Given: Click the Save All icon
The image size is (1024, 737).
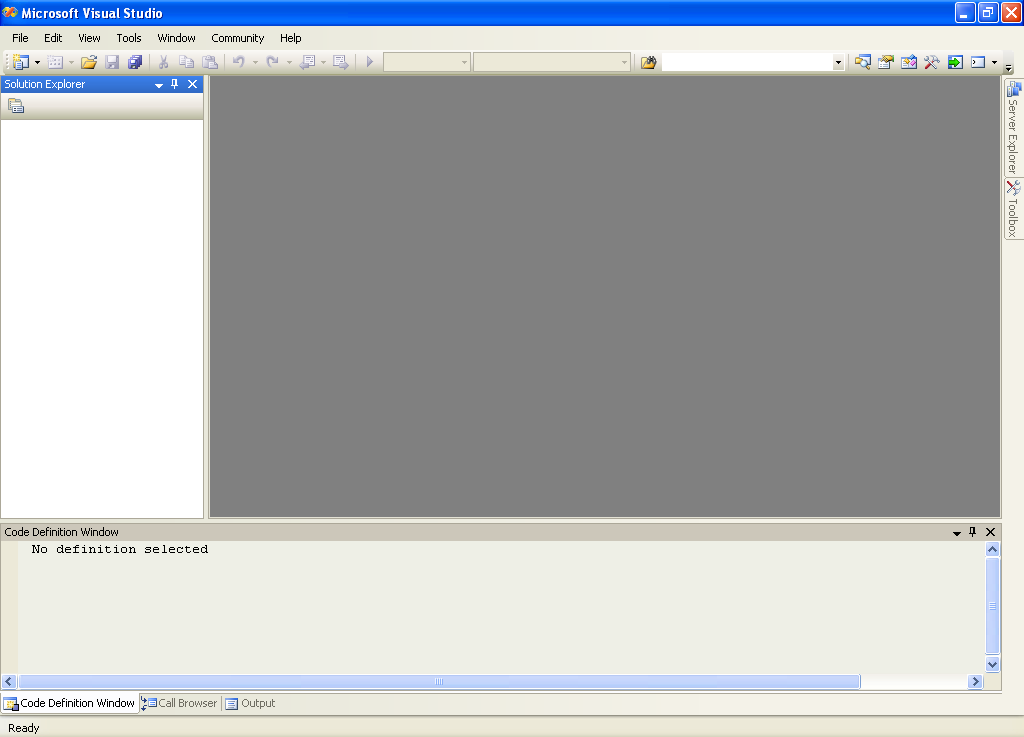Looking at the screenshot, I should pos(135,62).
